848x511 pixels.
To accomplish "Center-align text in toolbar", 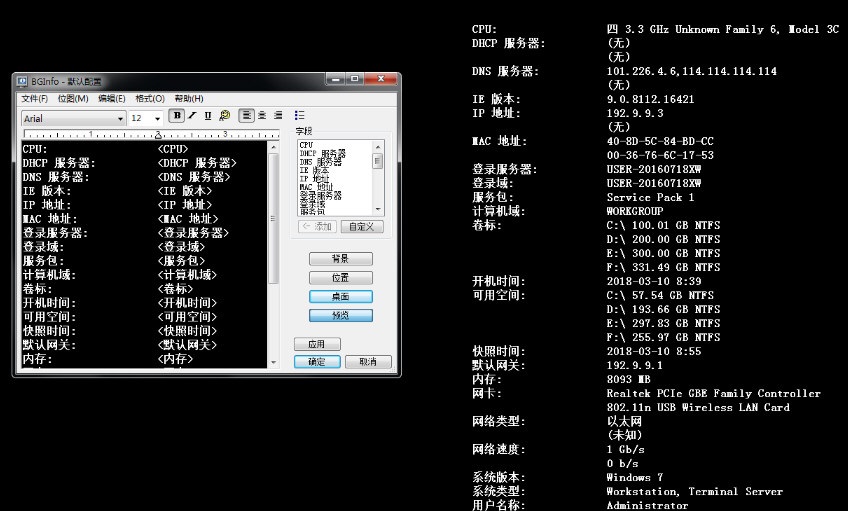I will pos(262,116).
